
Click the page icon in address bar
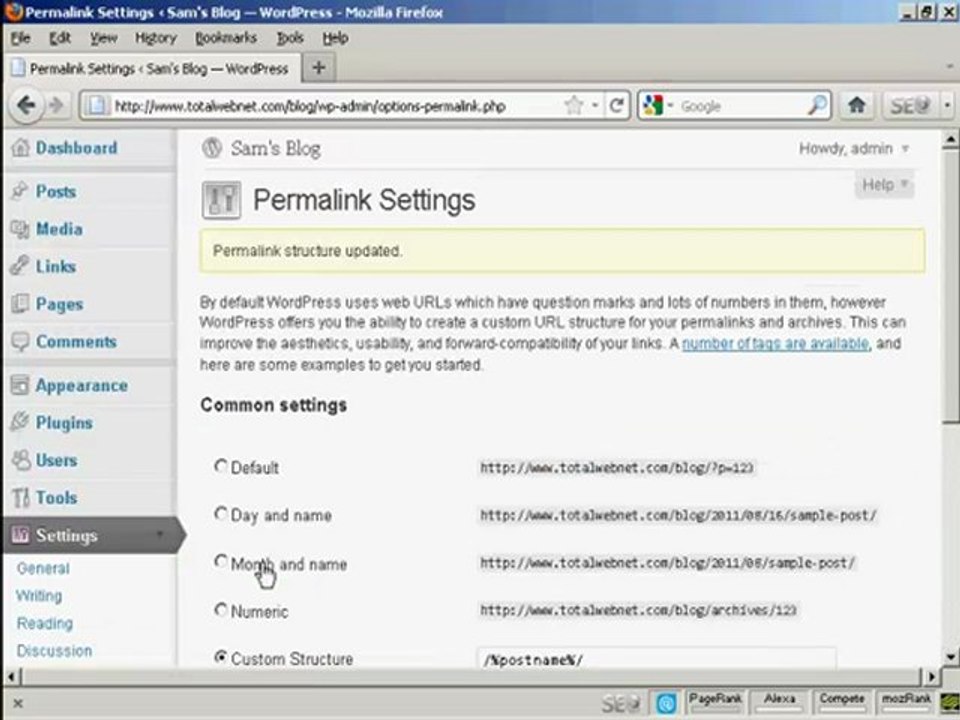pyautogui.click(x=96, y=105)
